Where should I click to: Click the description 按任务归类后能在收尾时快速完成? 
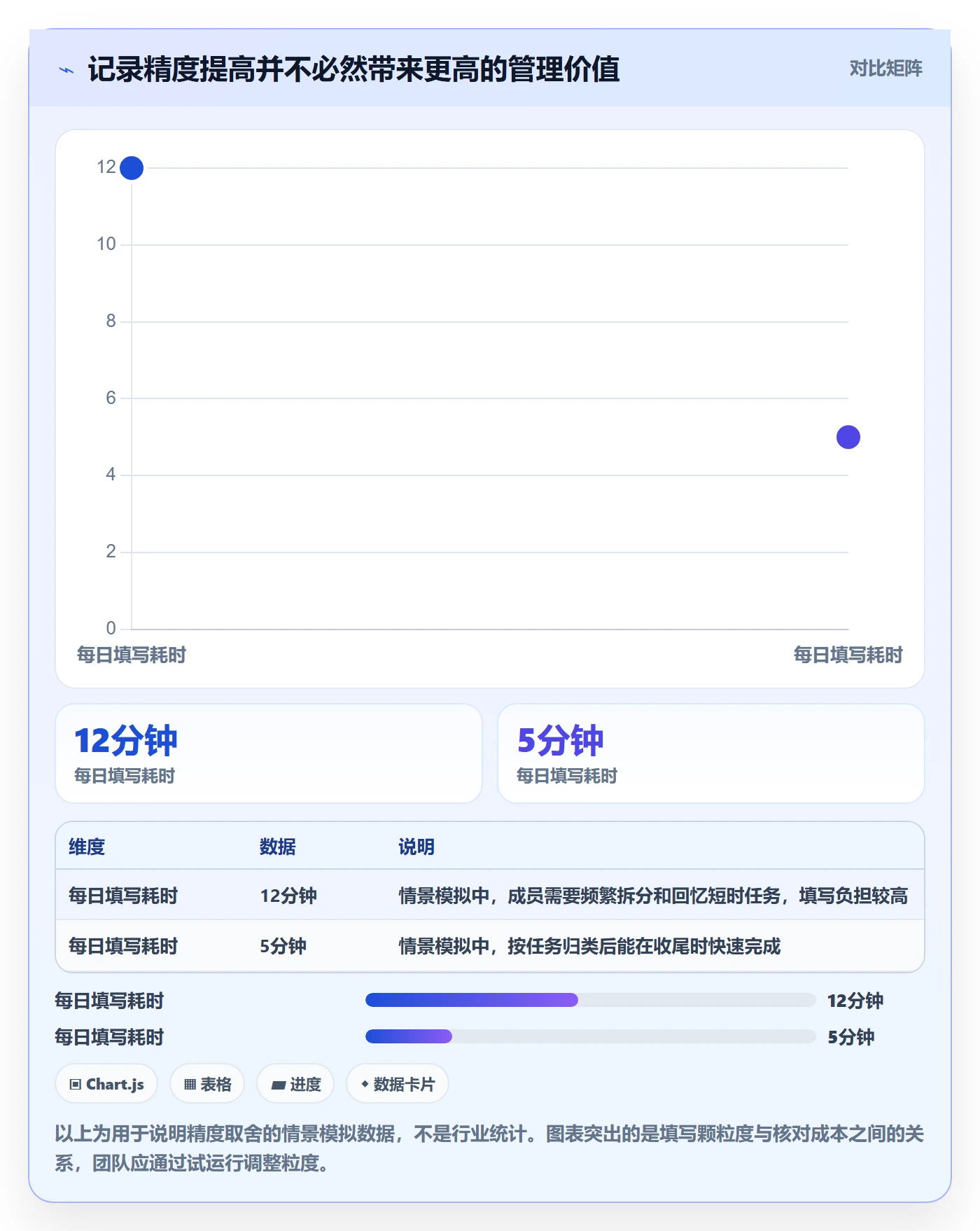pyautogui.click(x=589, y=946)
